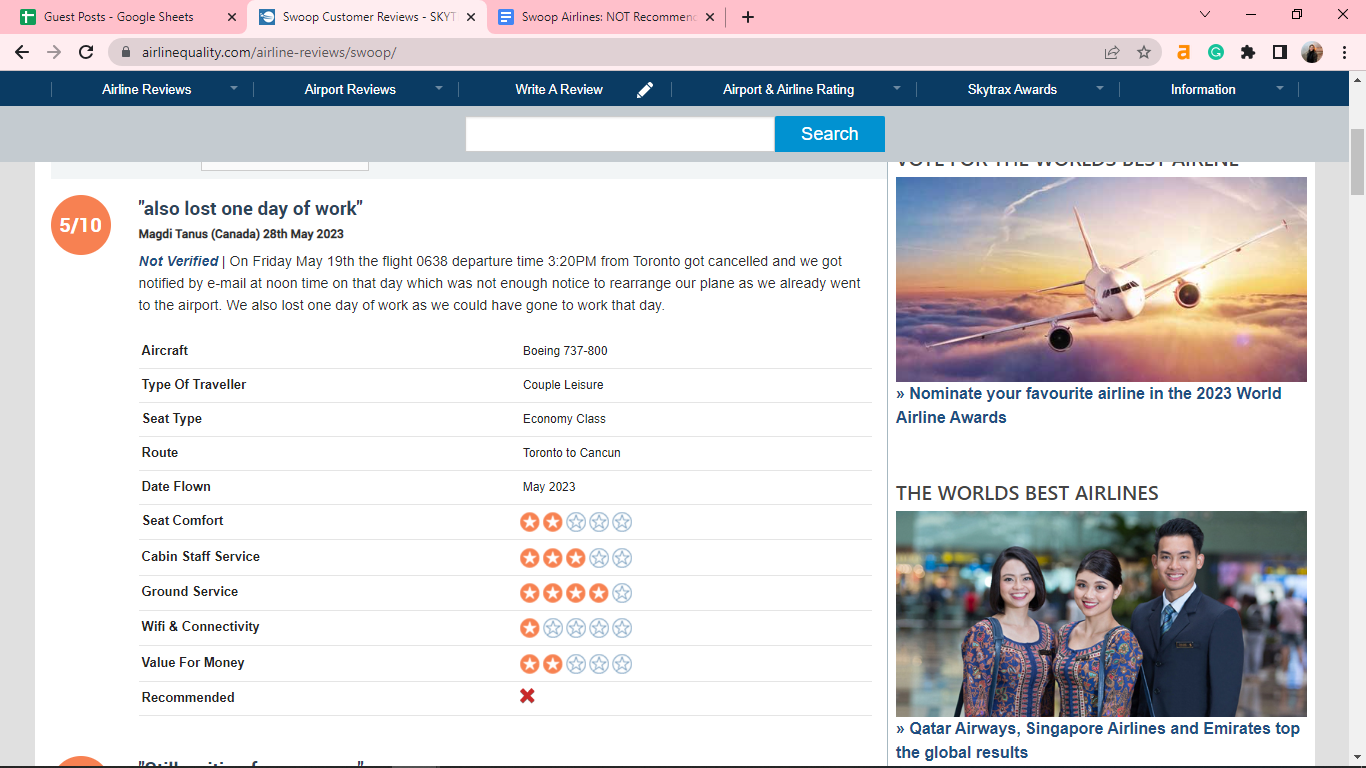Open Qatar Airways, Singapore Airlines and Emirates link
Image resolution: width=1366 pixels, height=768 pixels.
(x=1098, y=740)
